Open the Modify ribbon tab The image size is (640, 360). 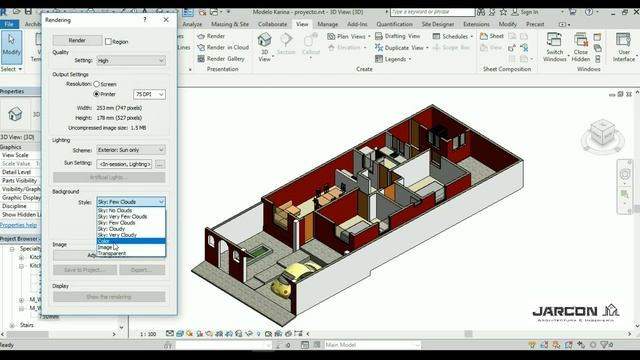click(507, 24)
